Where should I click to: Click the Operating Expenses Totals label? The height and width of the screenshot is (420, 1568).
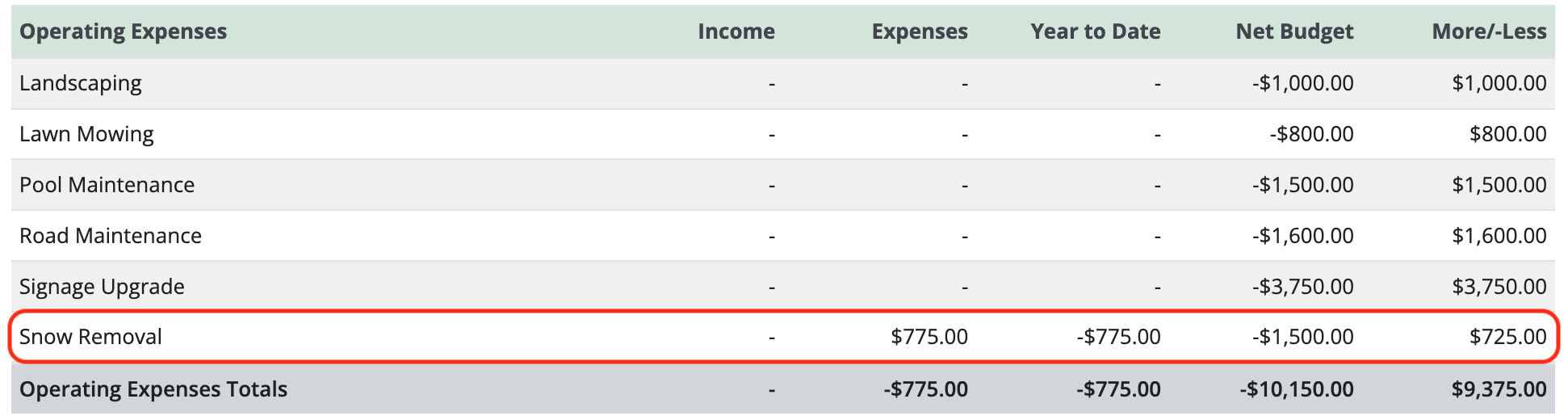153,389
